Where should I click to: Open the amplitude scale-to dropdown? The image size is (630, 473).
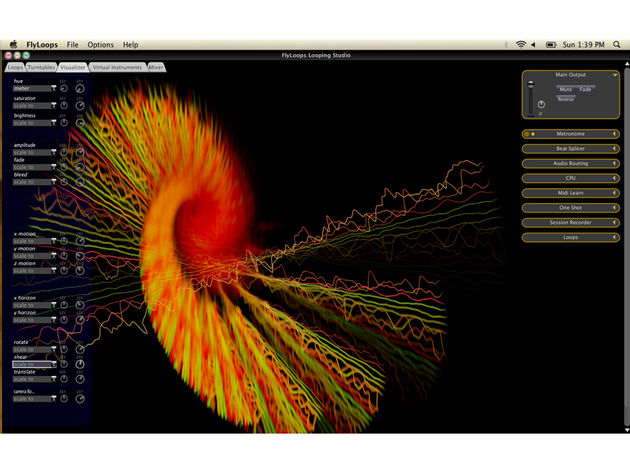(35, 152)
